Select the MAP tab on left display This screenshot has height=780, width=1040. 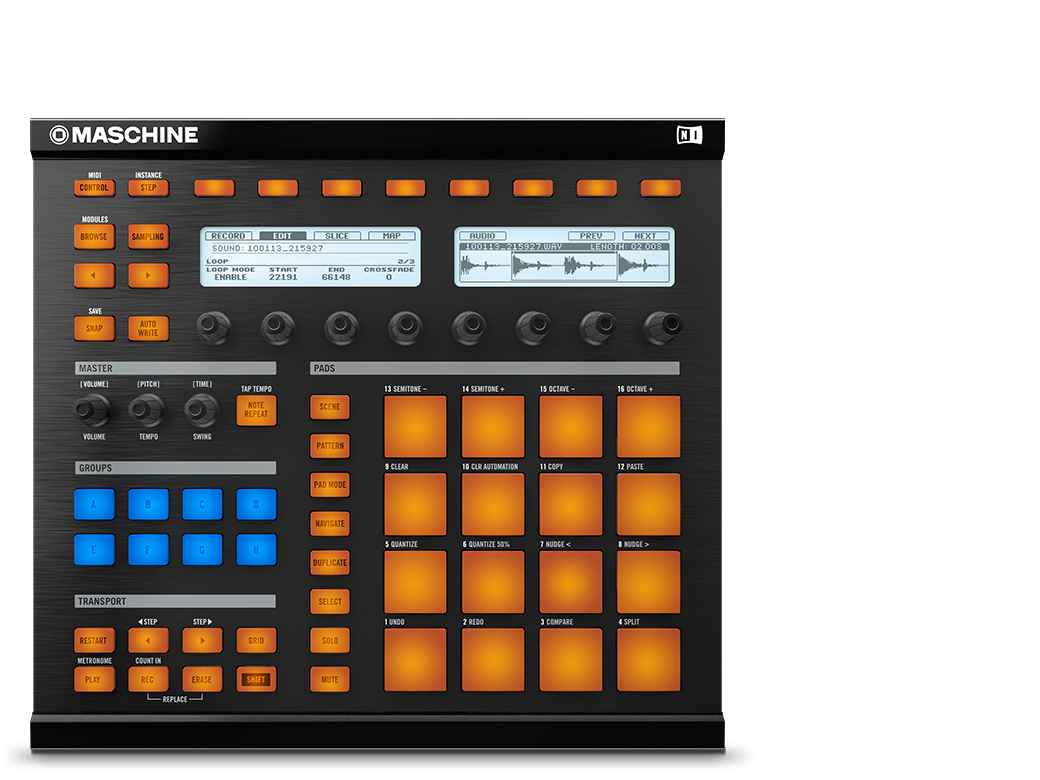[391, 235]
